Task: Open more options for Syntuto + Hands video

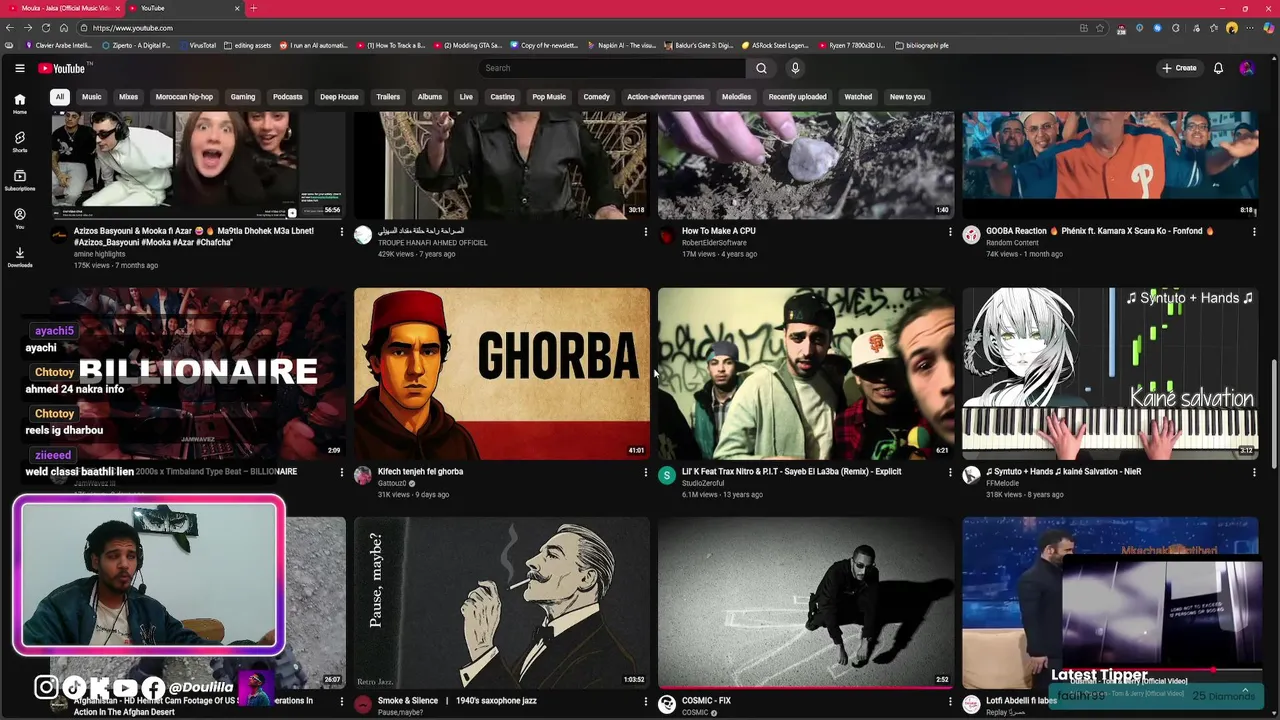Action: [1254, 472]
